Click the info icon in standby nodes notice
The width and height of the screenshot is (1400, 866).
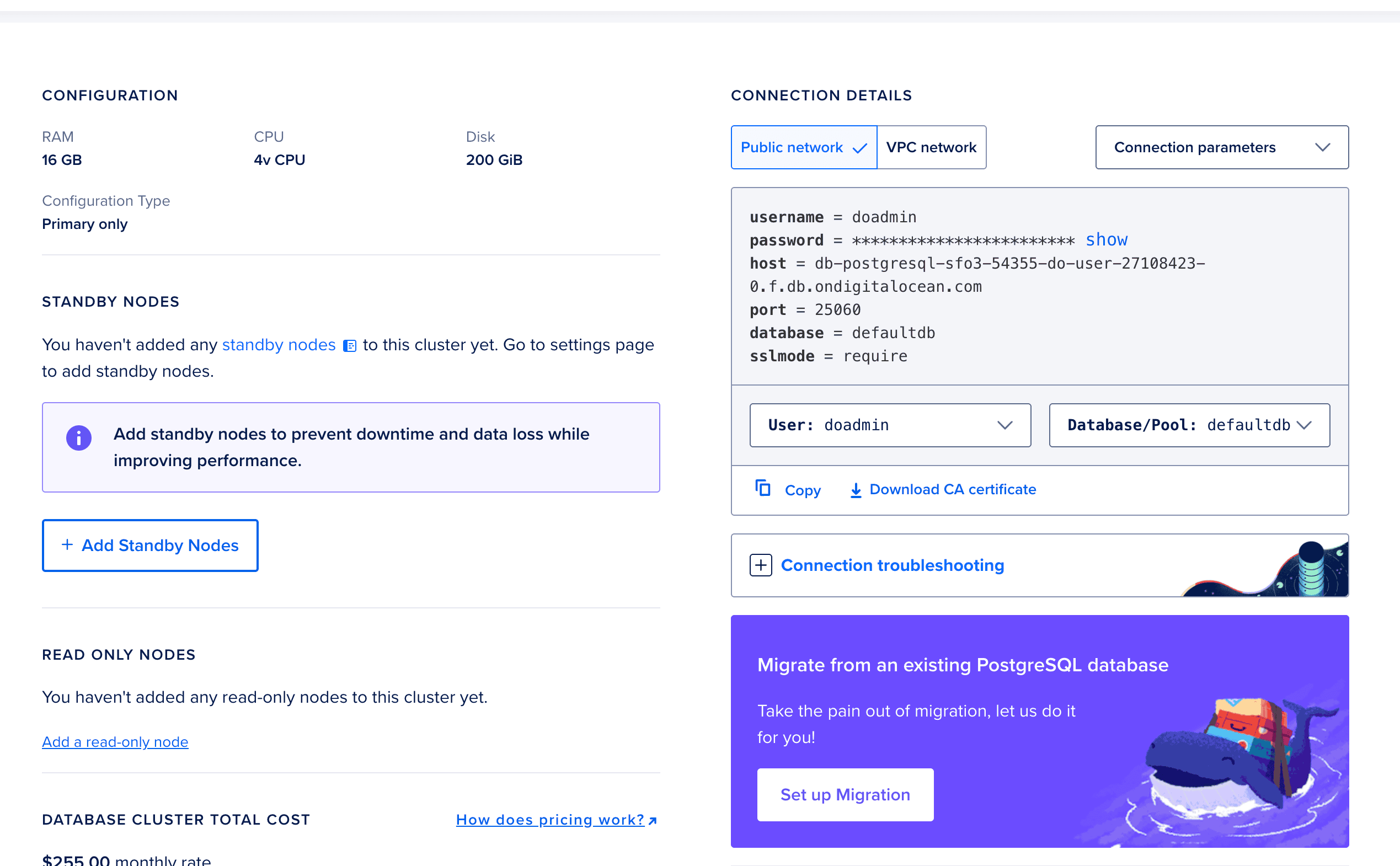(x=79, y=438)
